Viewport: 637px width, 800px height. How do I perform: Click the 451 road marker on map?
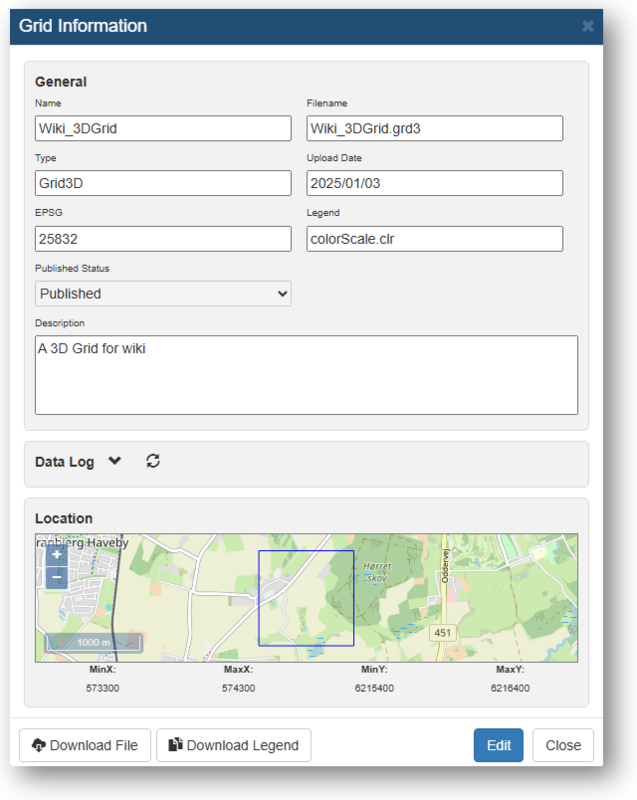point(442,633)
